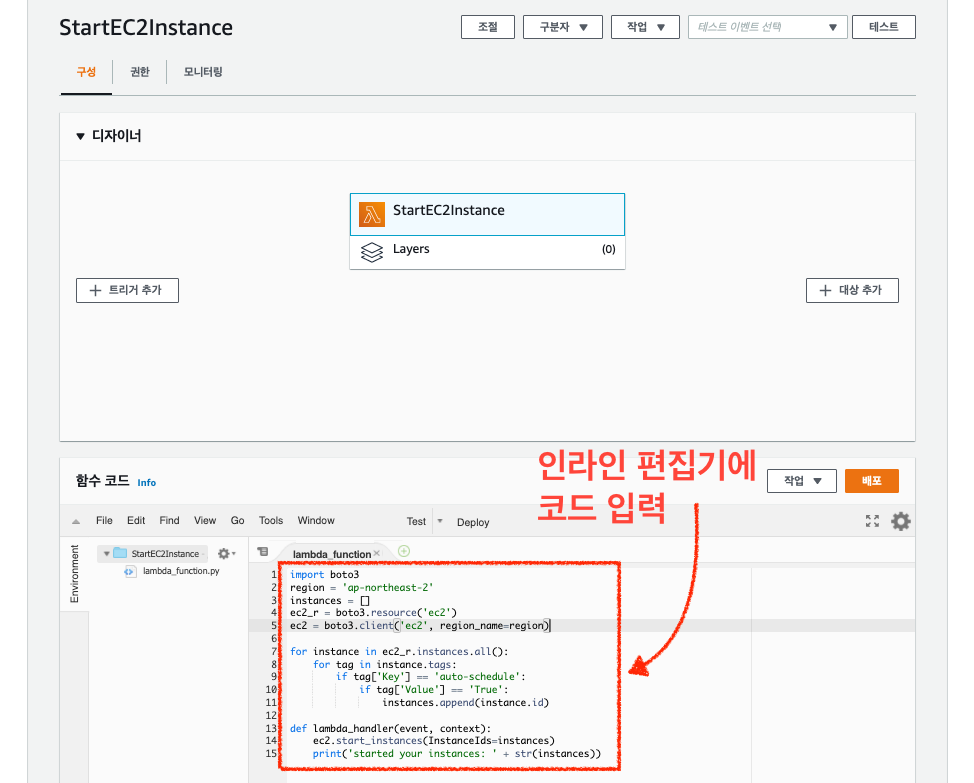Click the 테스트 button
Image resolution: width=974 pixels, height=783 pixels.
(884, 27)
